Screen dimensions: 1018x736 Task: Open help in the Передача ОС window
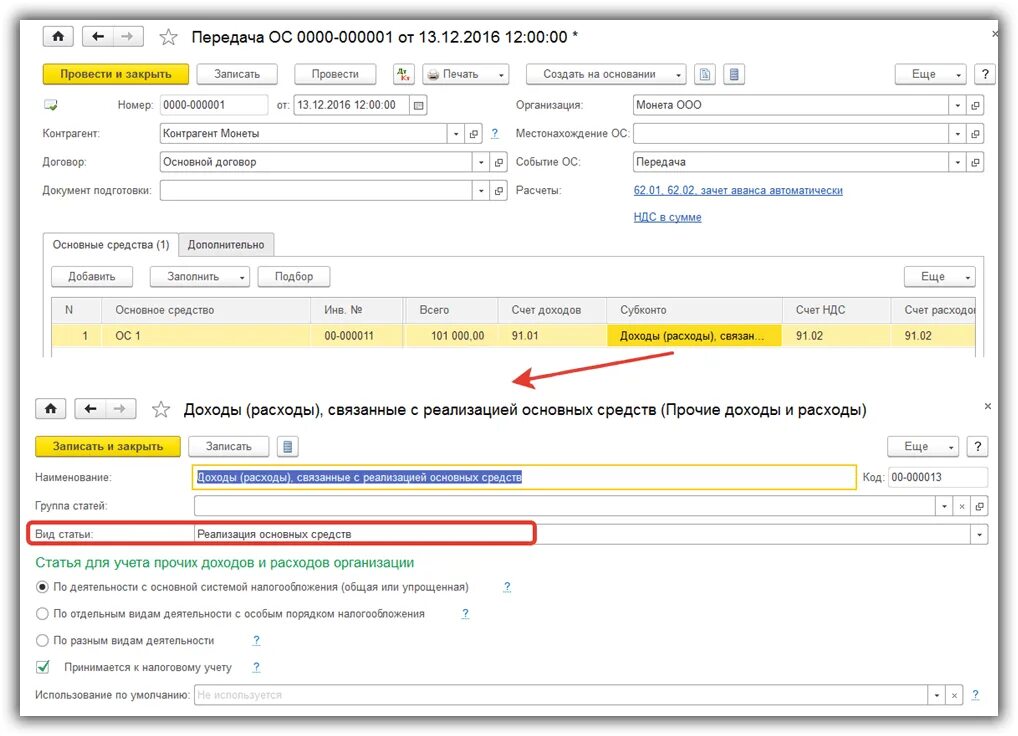click(985, 74)
